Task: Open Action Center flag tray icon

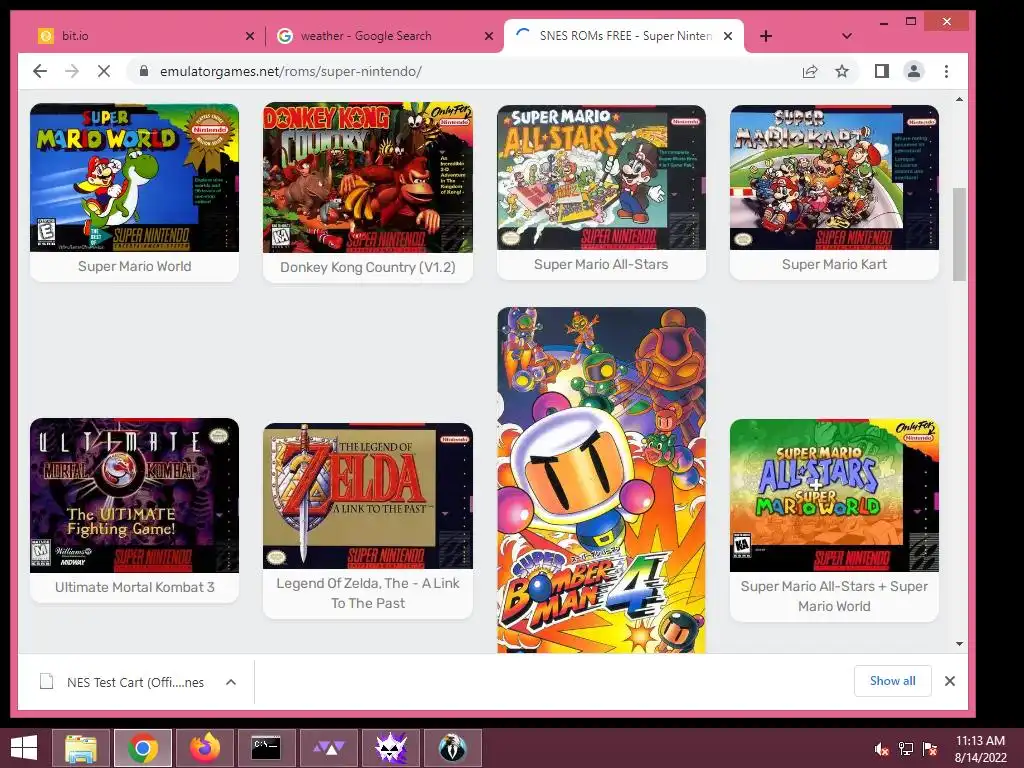Action: (x=930, y=749)
